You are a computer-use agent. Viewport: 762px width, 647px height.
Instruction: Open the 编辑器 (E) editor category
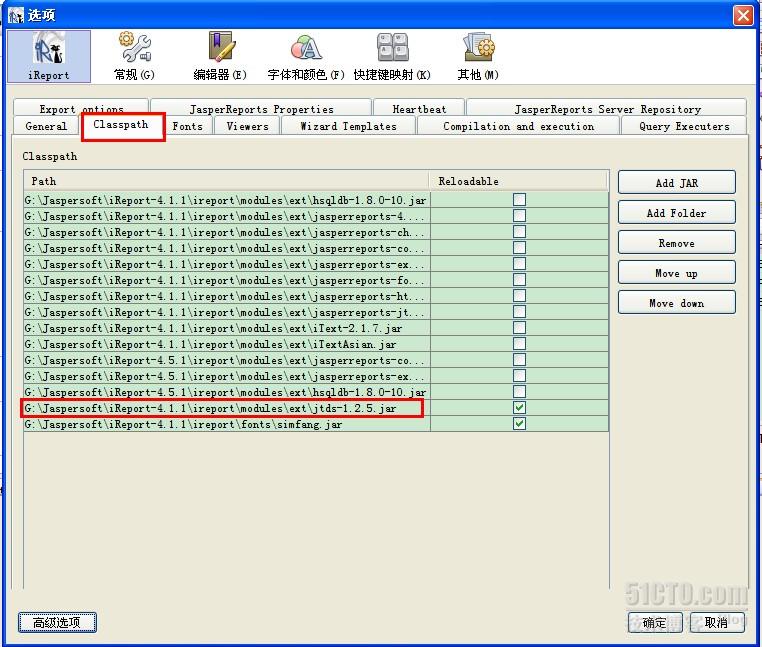[x=220, y=56]
